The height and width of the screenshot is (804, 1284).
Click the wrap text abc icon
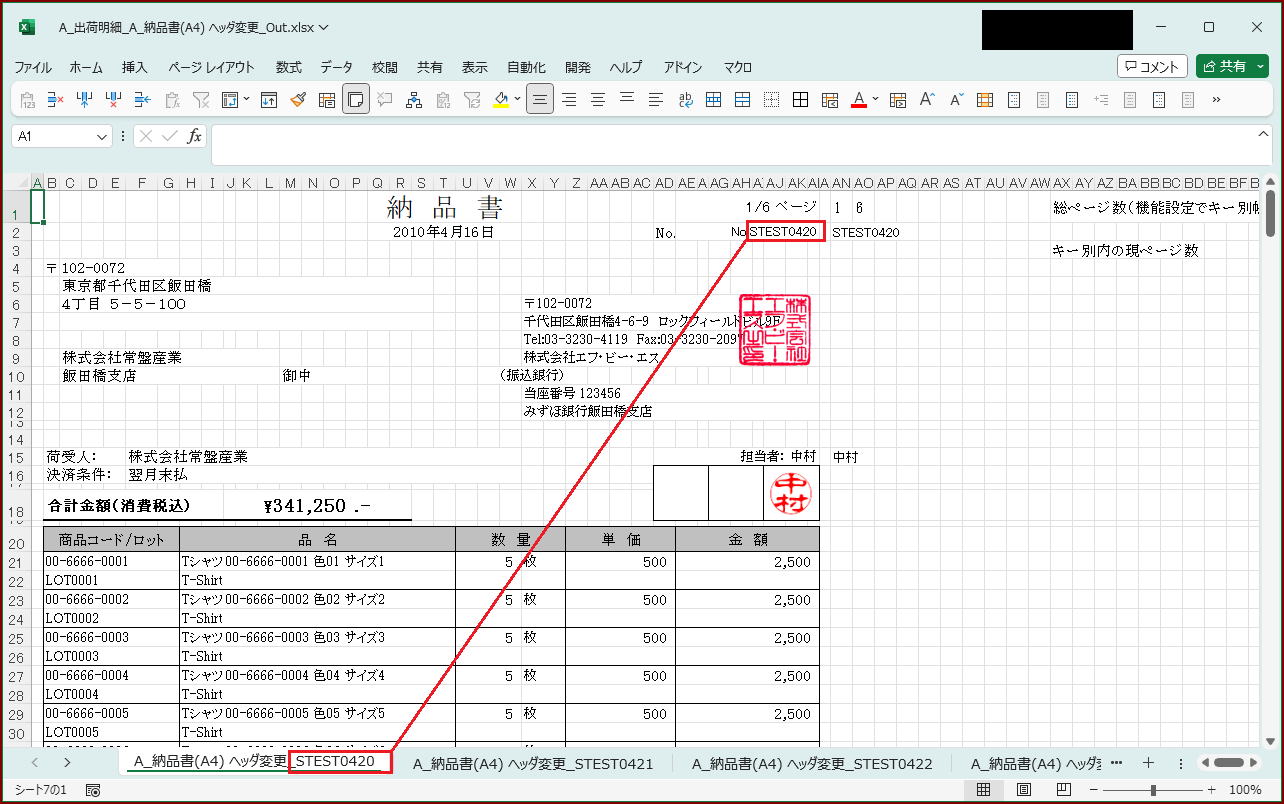click(x=685, y=99)
